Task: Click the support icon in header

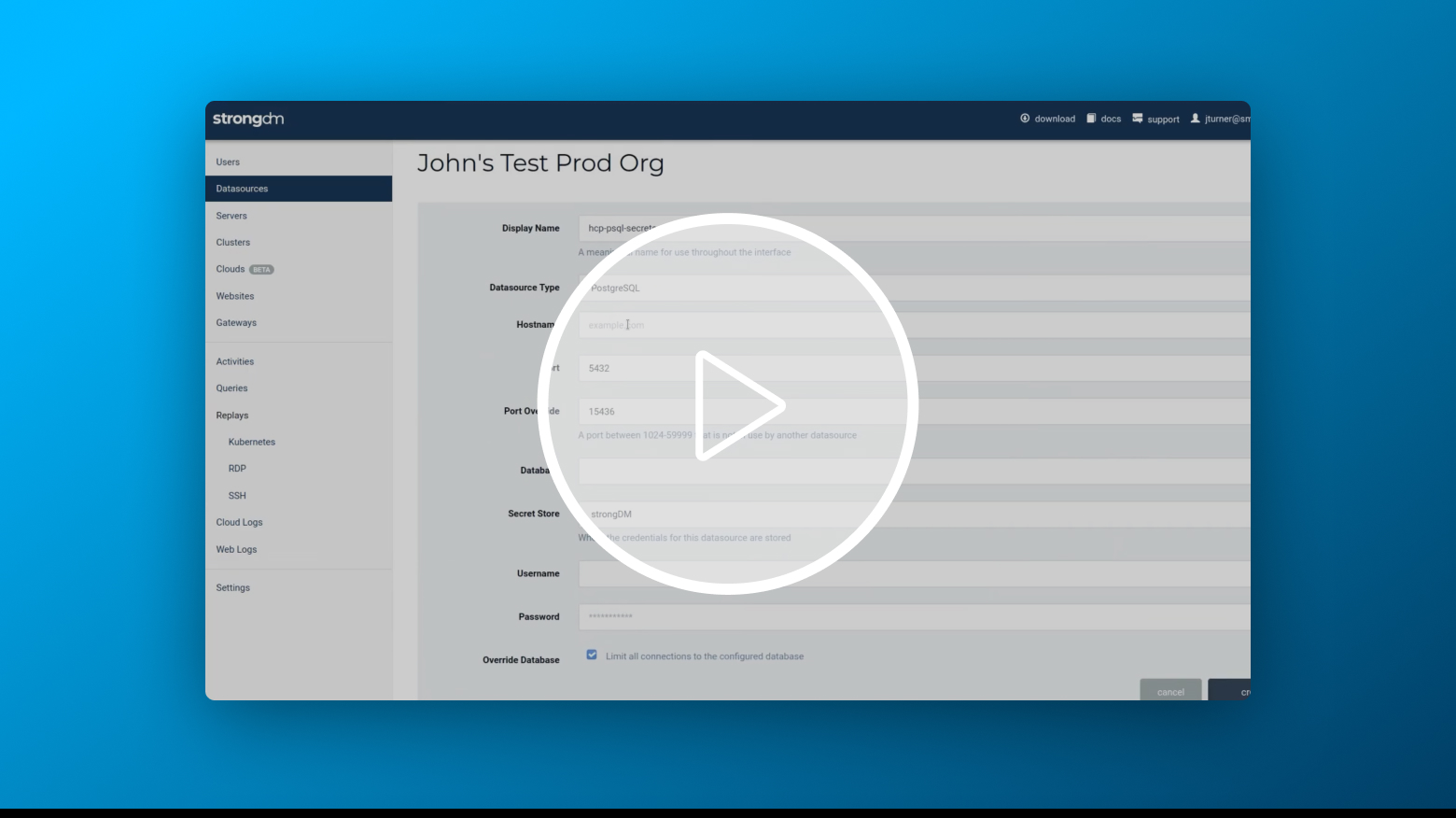Action: [1138, 119]
